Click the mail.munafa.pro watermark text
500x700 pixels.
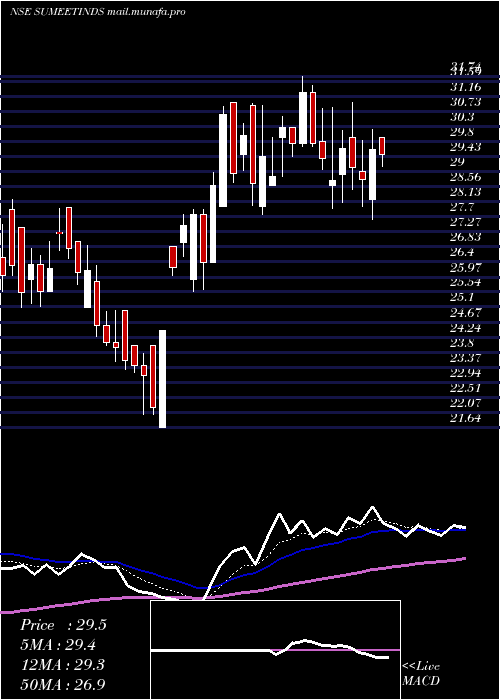[146, 12]
